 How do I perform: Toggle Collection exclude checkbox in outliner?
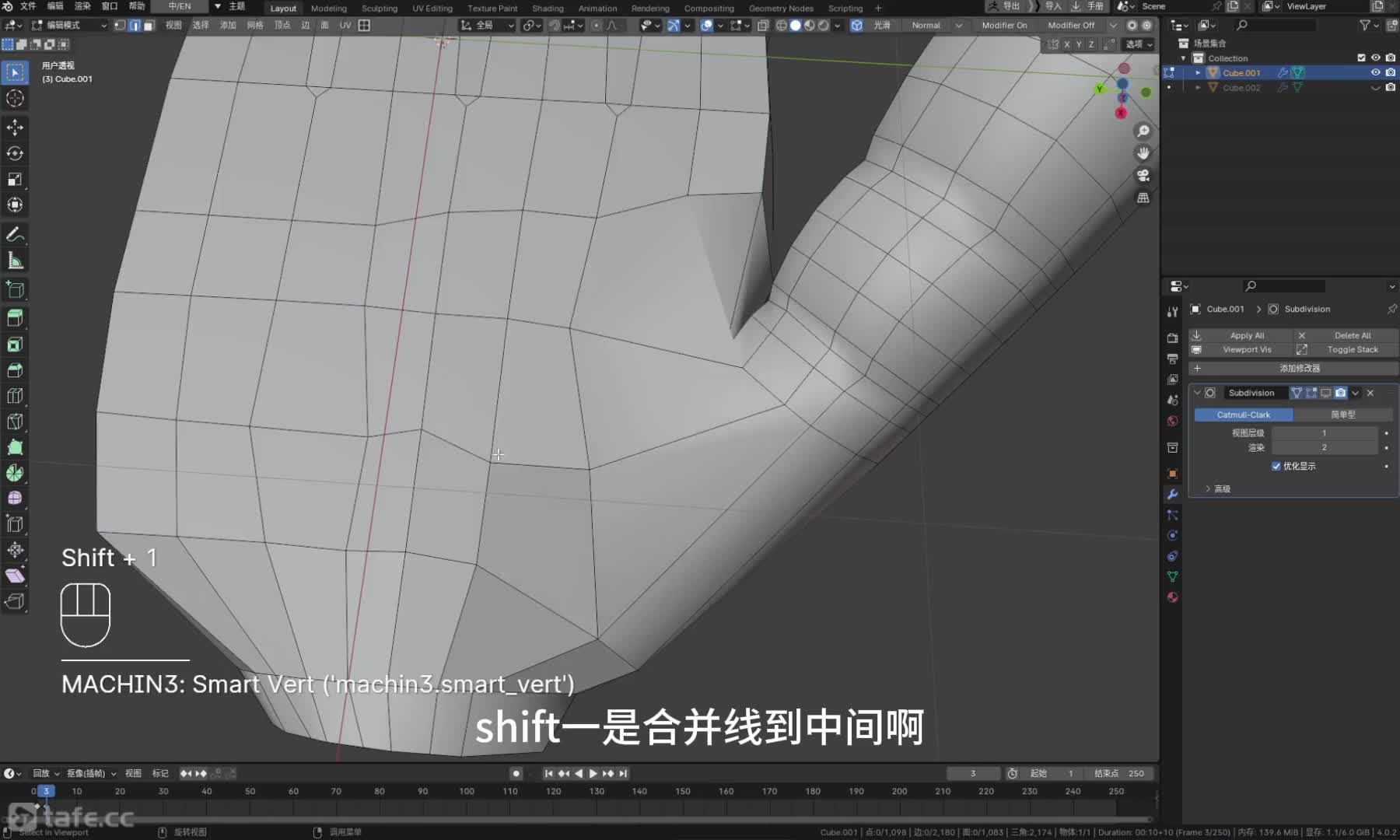[x=1361, y=58]
